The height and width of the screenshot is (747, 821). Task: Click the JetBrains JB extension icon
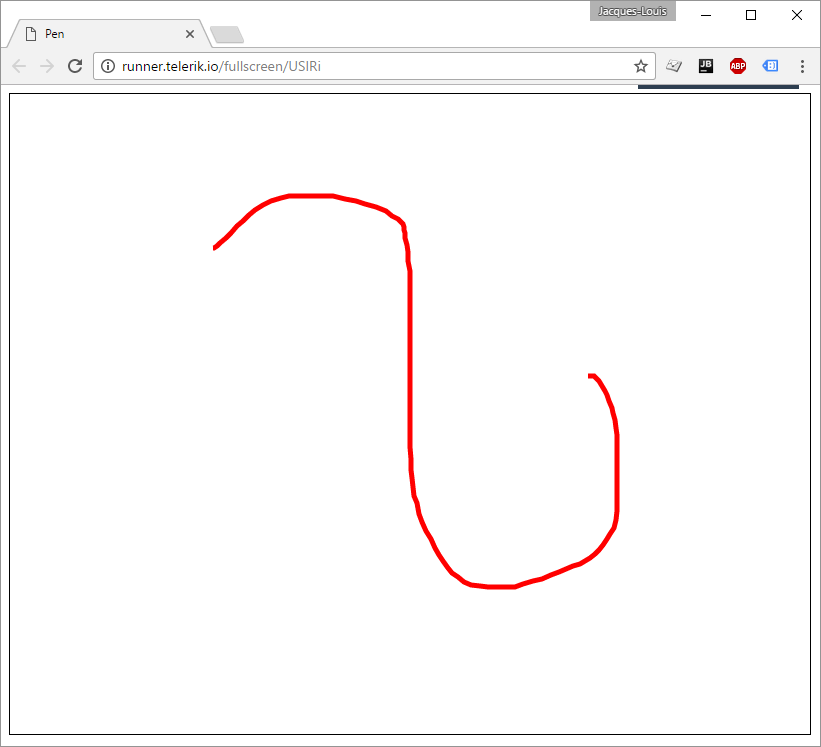tap(706, 66)
